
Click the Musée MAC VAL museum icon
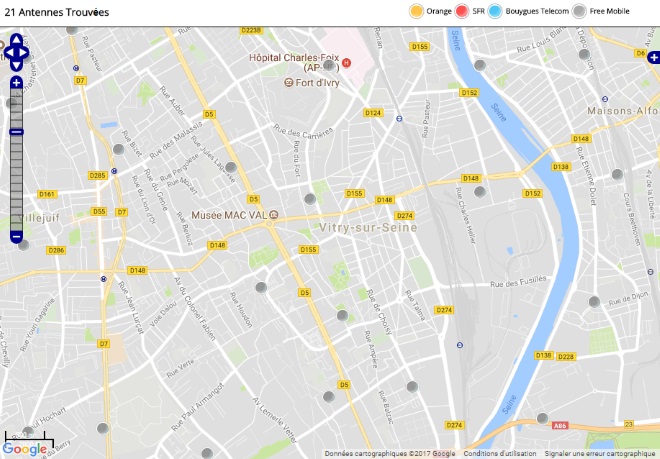tap(274, 215)
